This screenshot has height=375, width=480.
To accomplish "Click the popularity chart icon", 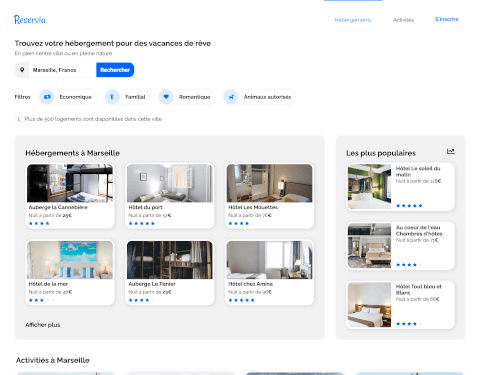I will click(451, 151).
